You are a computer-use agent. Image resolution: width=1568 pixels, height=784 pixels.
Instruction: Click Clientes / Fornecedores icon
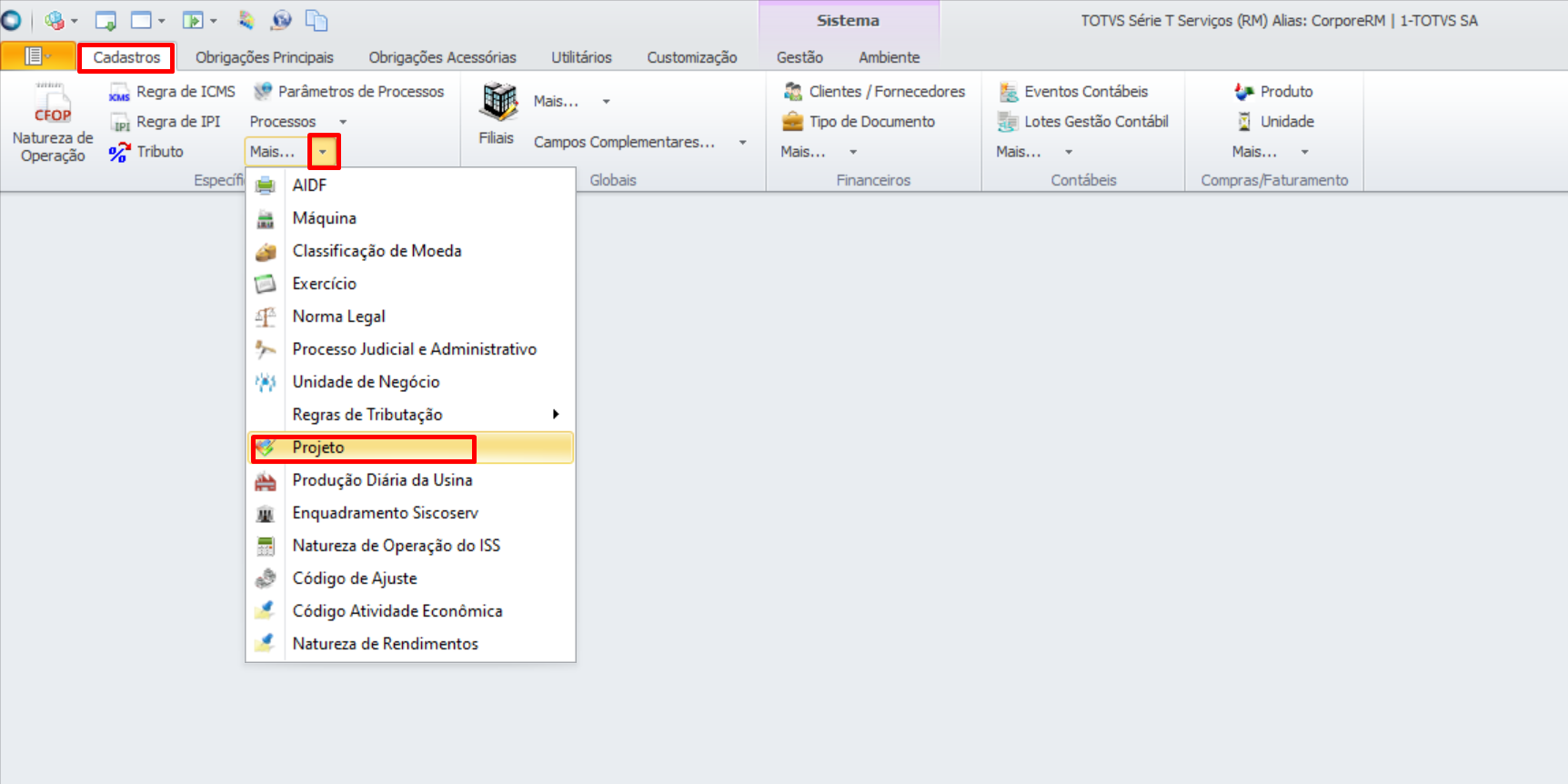coord(793,91)
